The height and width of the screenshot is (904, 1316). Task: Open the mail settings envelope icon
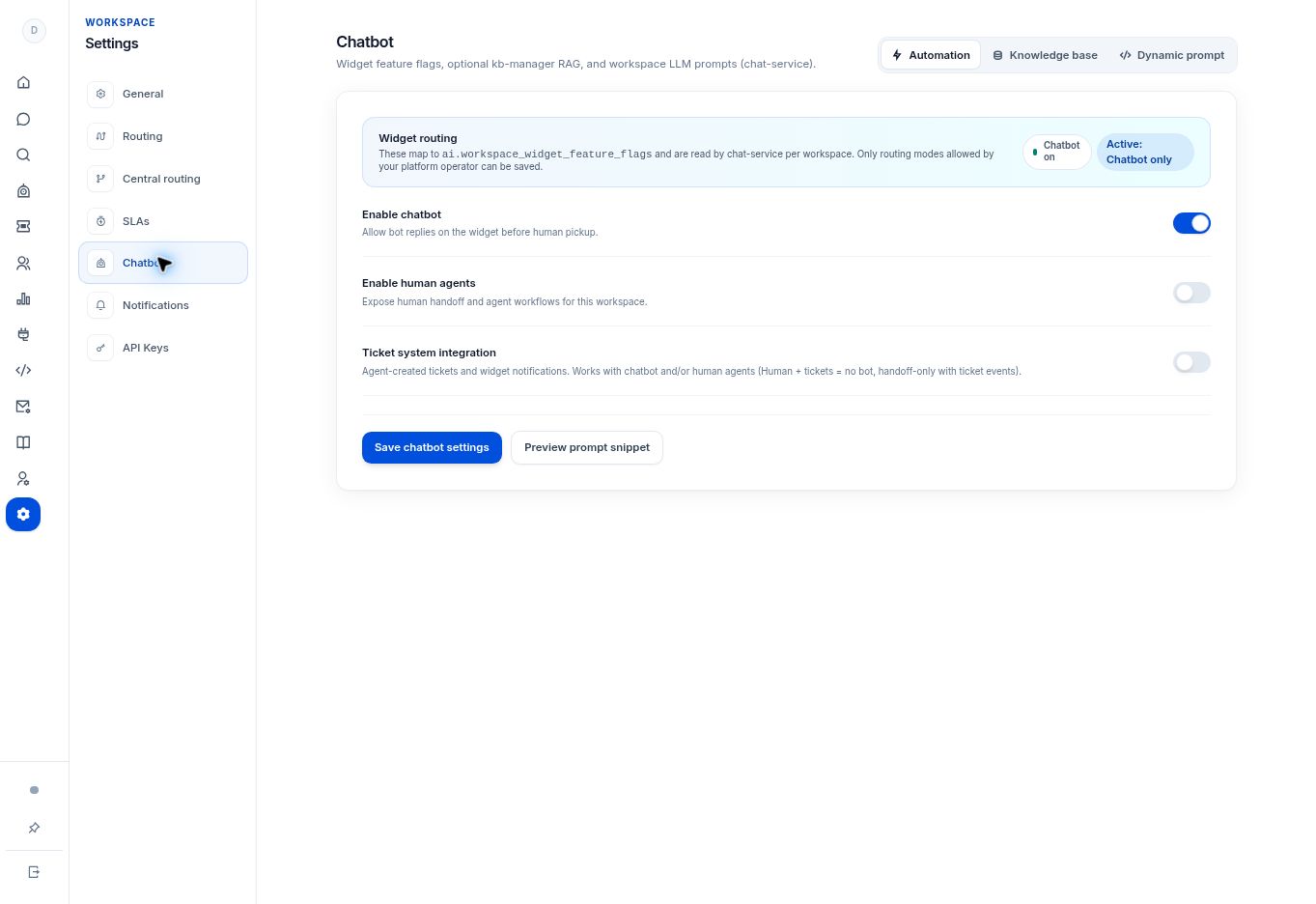coord(23,407)
